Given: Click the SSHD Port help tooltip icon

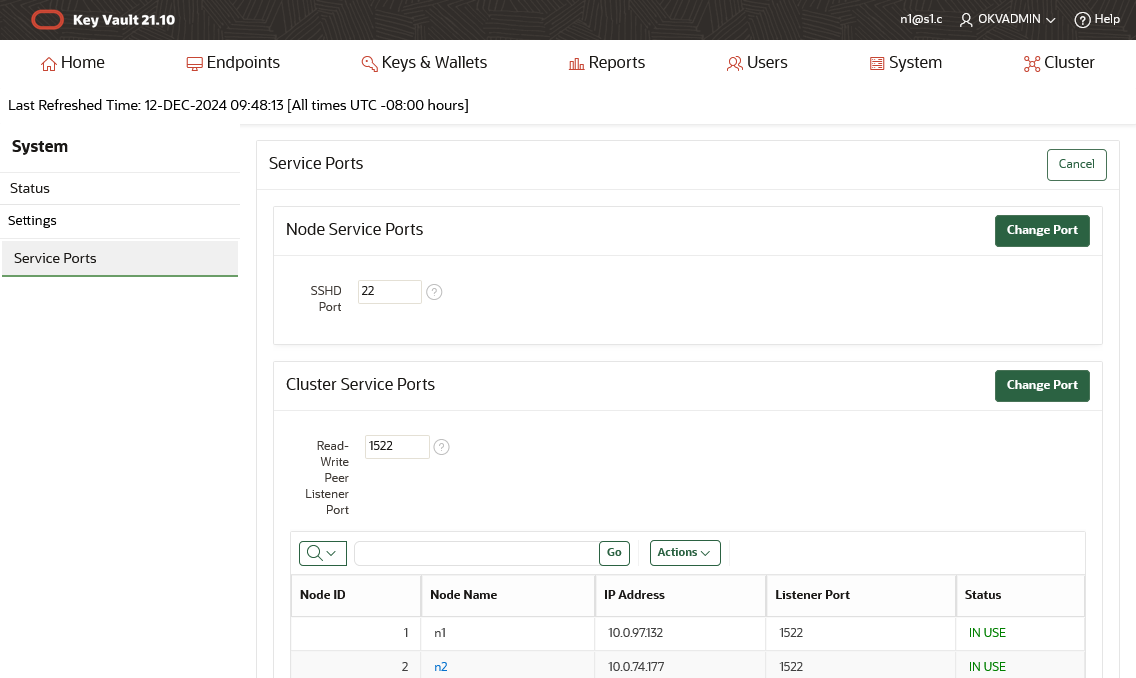Looking at the screenshot, I should (x=434, y=291).
